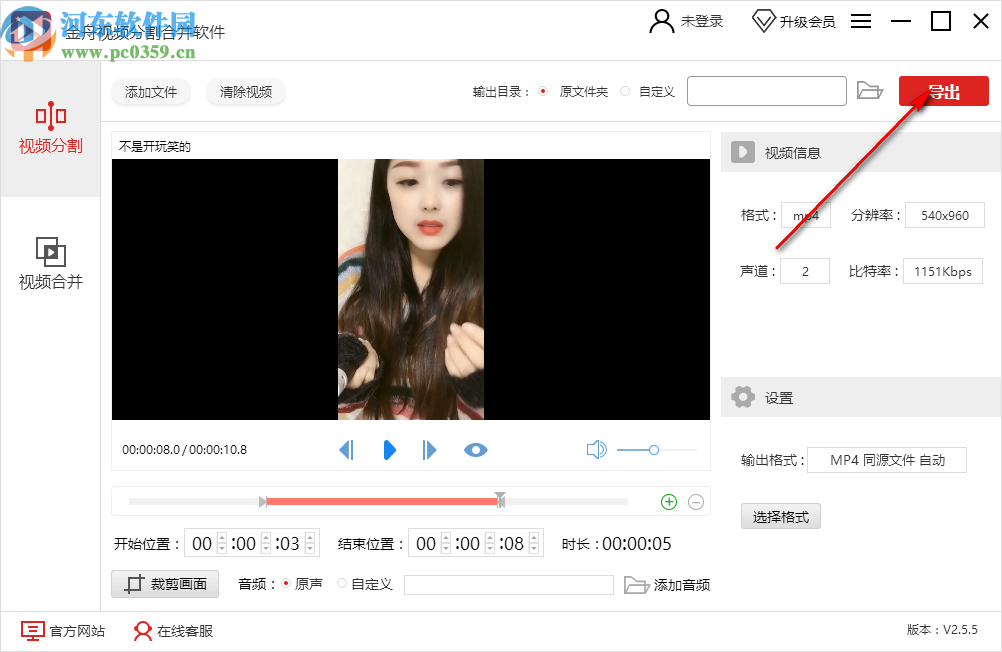Click the timeline zoom-in plus icon

tap(668, 501)
